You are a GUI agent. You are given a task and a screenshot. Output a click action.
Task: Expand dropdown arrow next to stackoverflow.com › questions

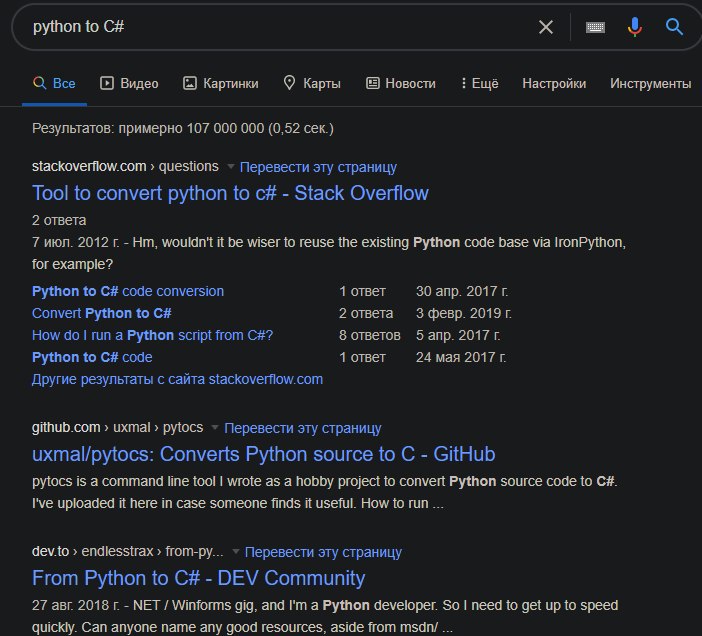pyautogui.click(x=231, y=166)
